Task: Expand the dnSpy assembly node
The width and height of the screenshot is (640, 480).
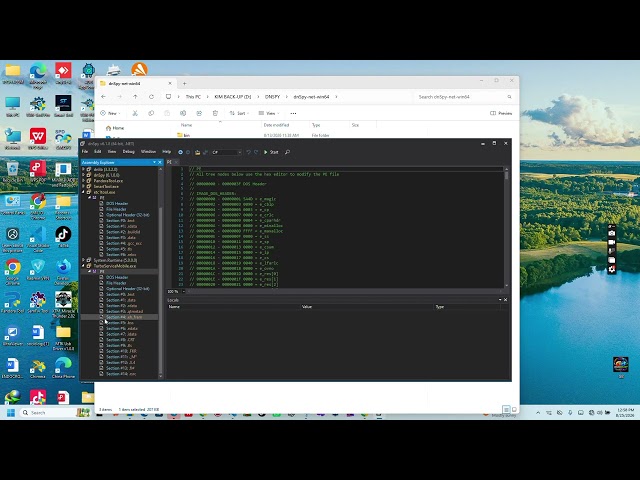Action: (84, 175)
